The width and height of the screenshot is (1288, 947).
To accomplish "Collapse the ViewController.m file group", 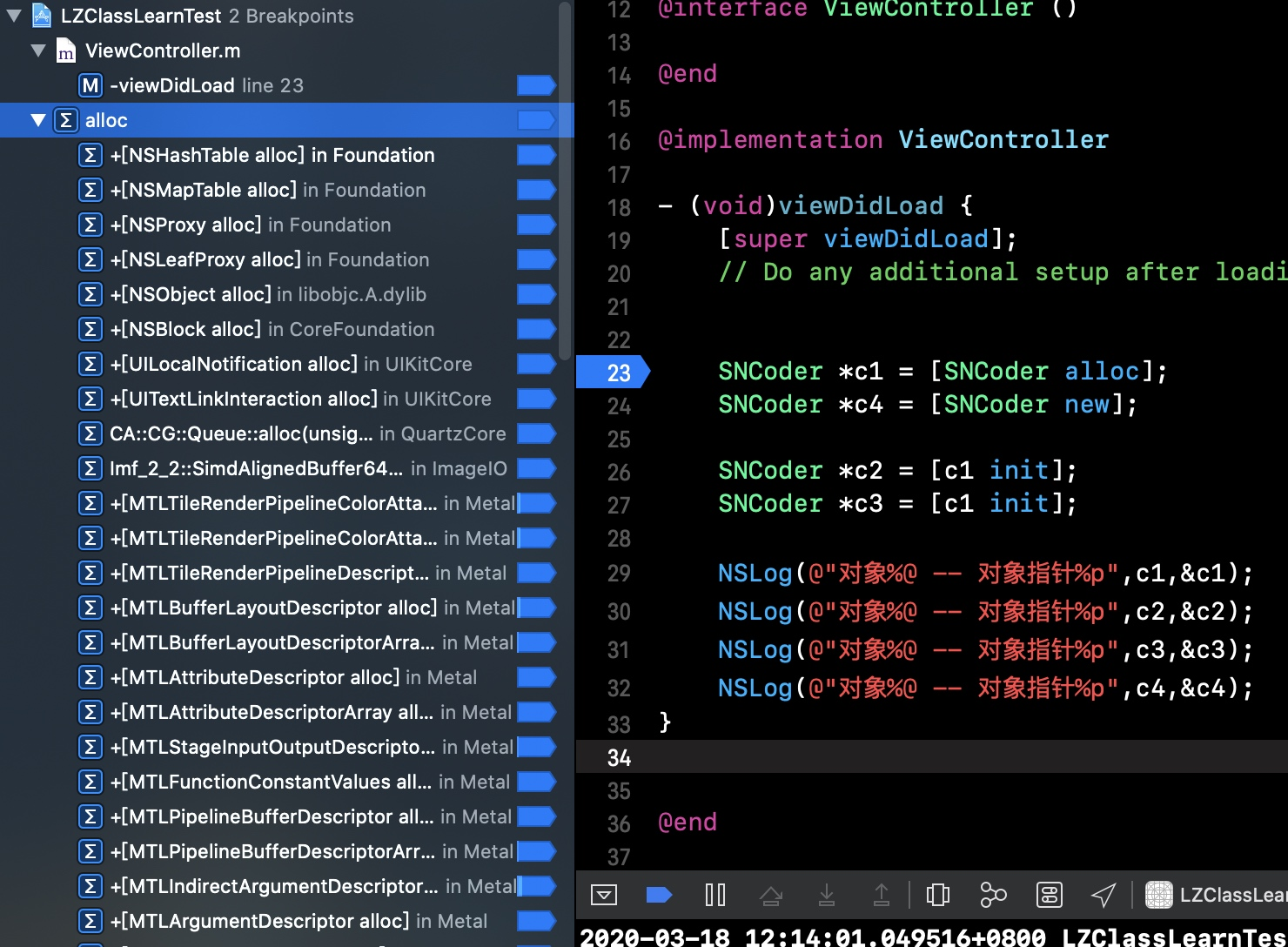I will click(x=38, y=50).
